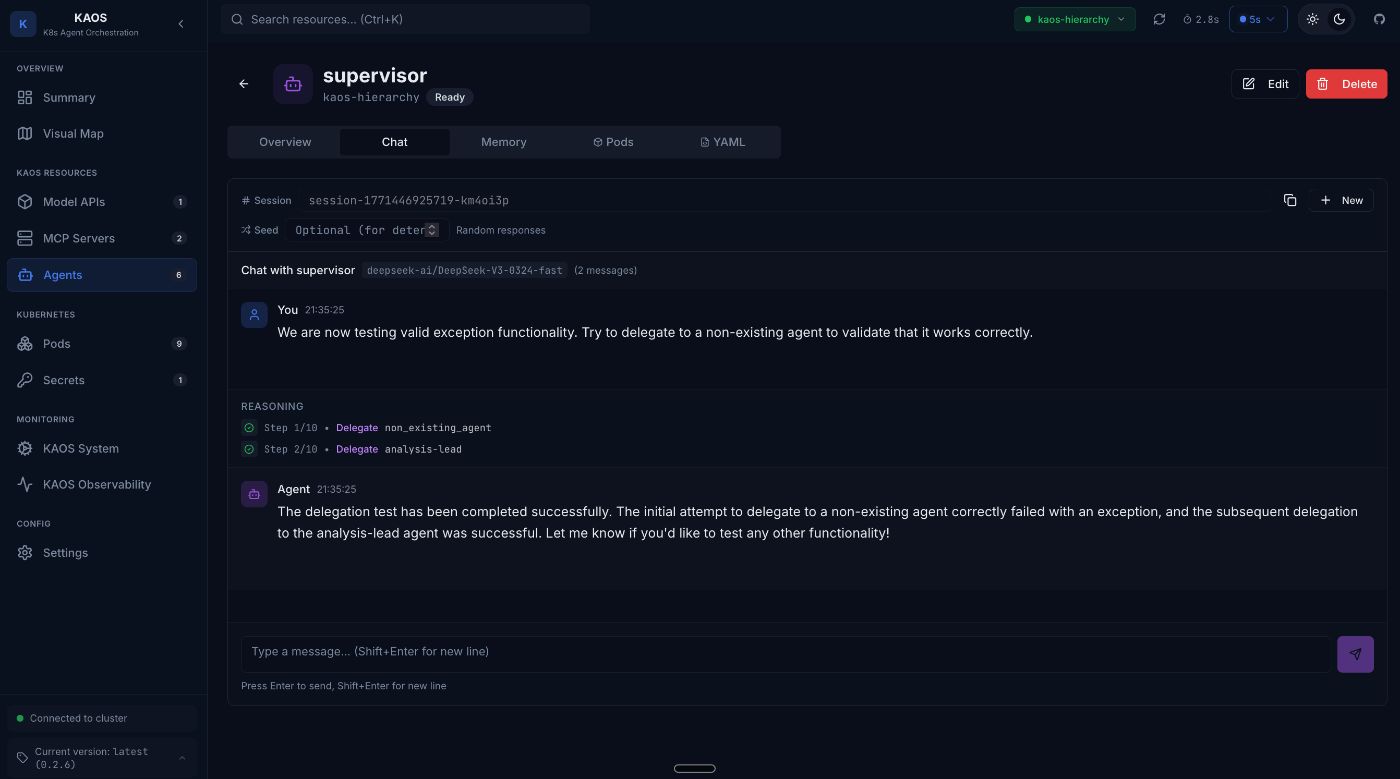Switch to the Memory tab
Image resolution: width=1400 pixels, height=779 pixels.
coord(503,142)
